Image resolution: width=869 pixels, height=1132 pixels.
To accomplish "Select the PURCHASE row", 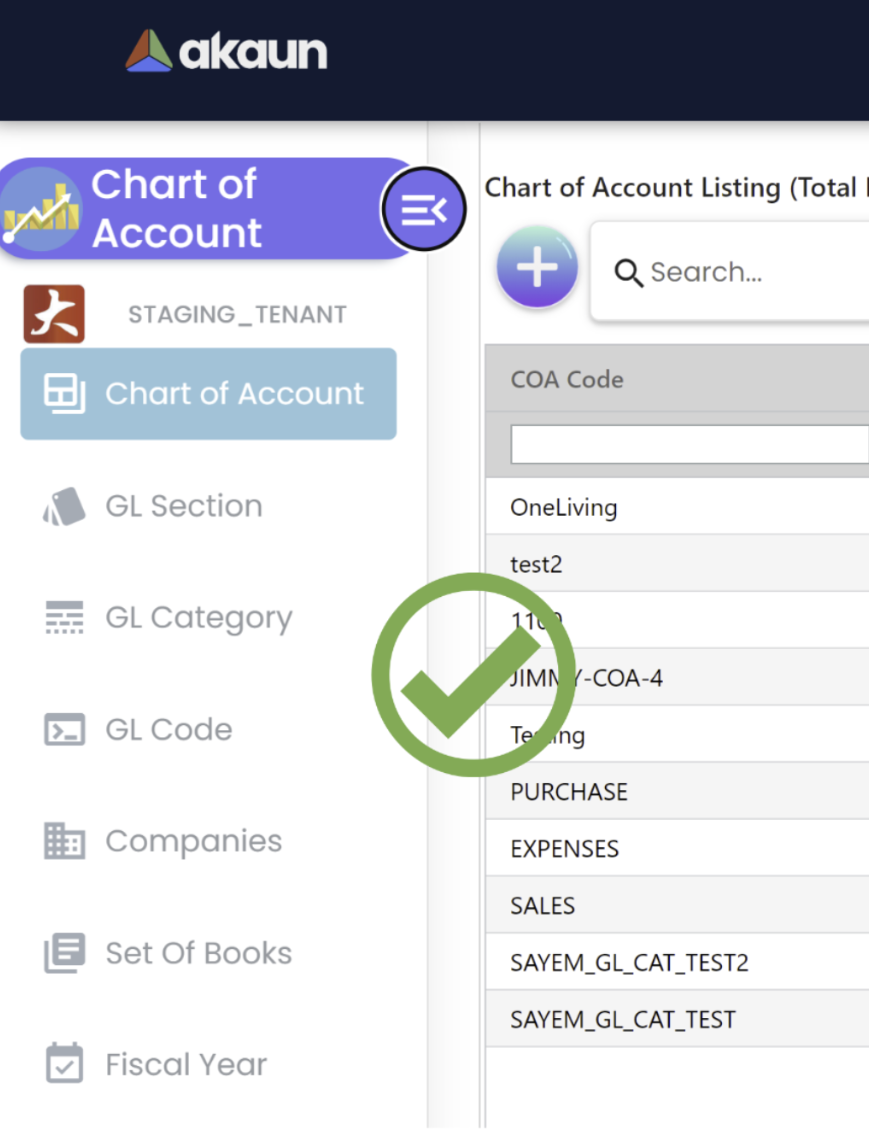I will click(569, 792).
